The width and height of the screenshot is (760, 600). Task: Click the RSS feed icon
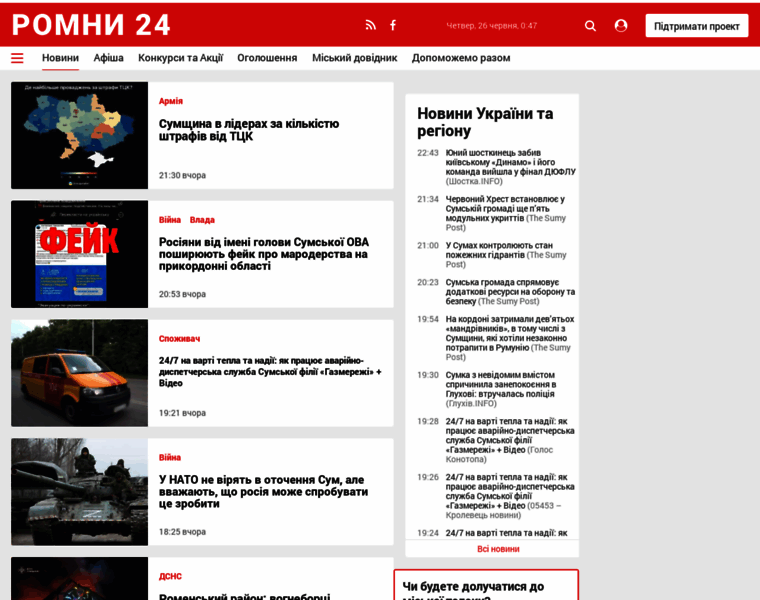click(370, 25)
